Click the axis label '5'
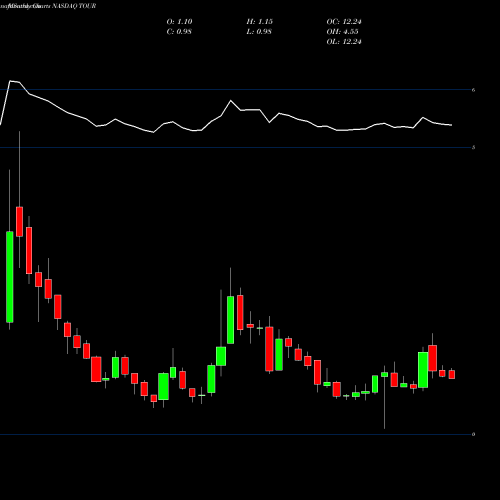The height and width of the screenshot is (500, 500). [473, 147]
